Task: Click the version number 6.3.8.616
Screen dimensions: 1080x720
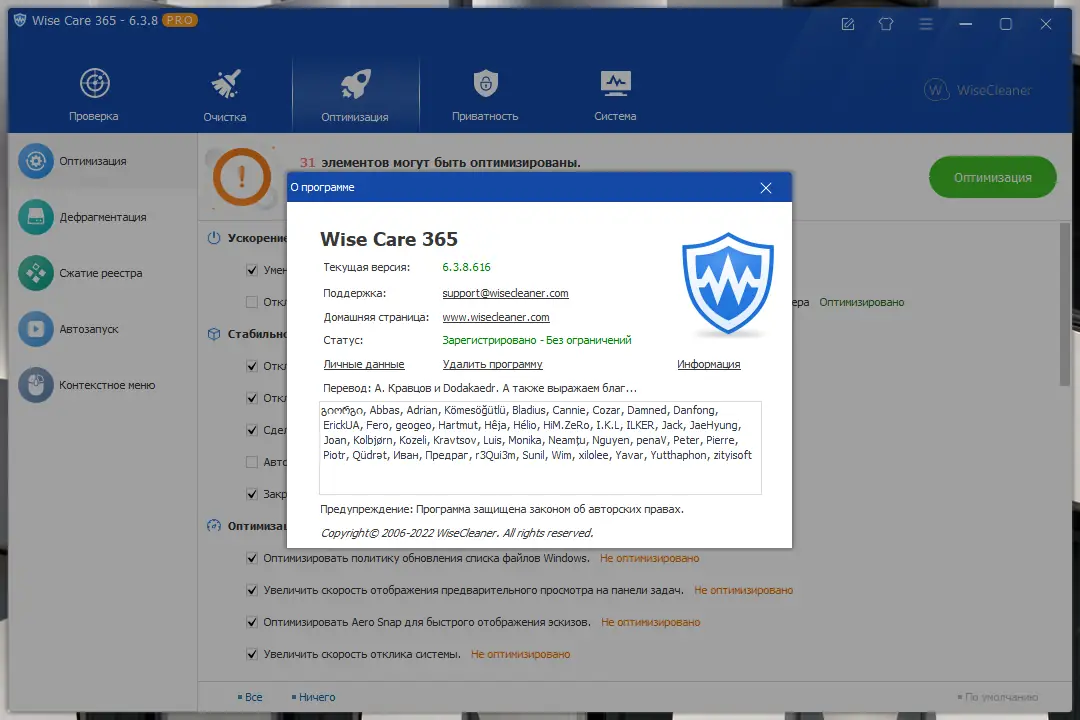Action: point(466,267)
